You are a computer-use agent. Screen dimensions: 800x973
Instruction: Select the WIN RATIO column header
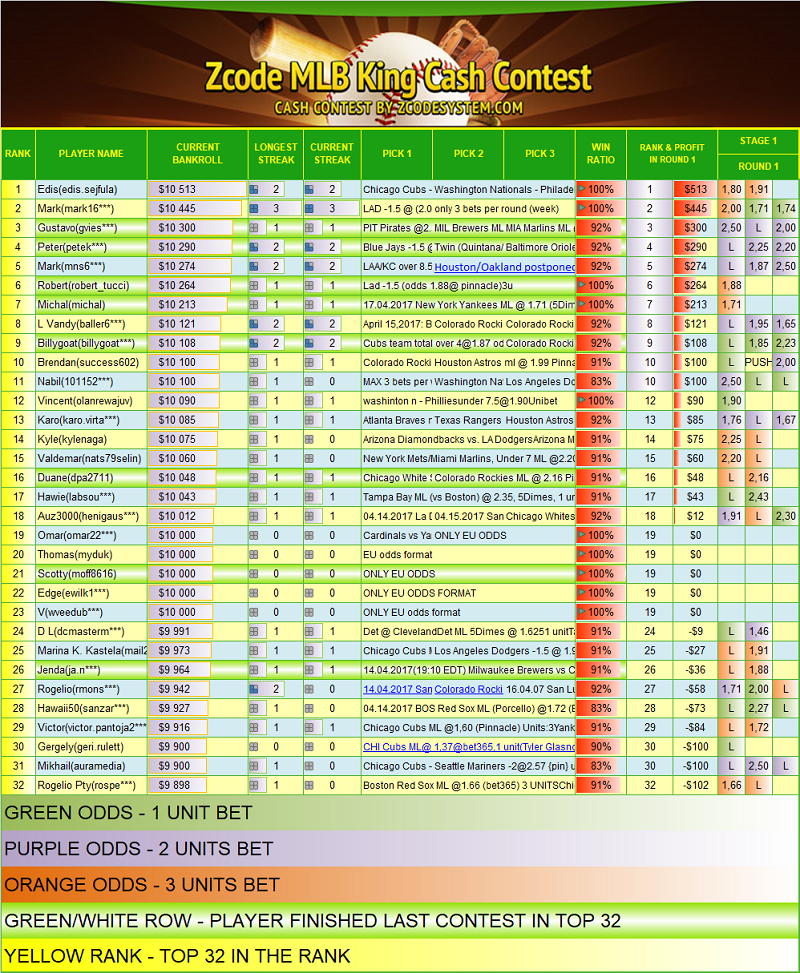coord(601,153)
